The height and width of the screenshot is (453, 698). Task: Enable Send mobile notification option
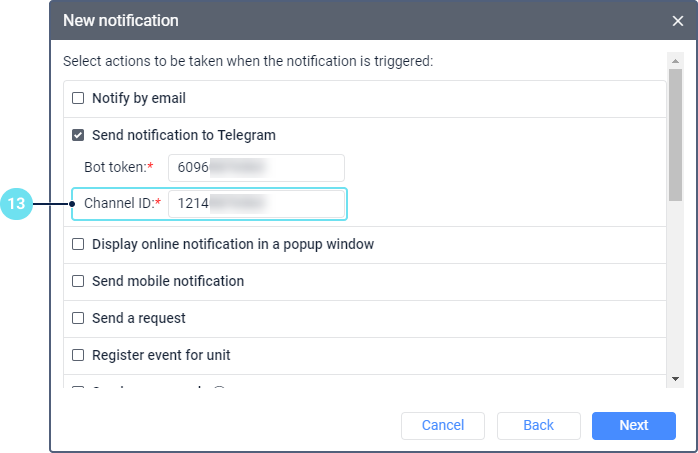point(78,281)
